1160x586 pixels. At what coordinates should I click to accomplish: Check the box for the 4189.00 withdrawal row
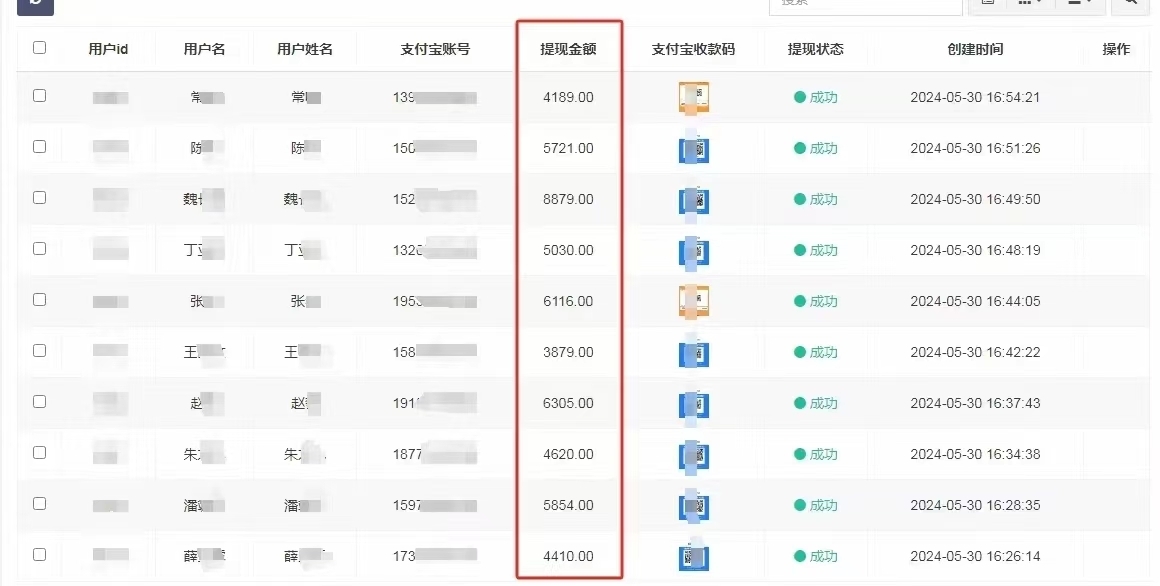click(39, 96)
